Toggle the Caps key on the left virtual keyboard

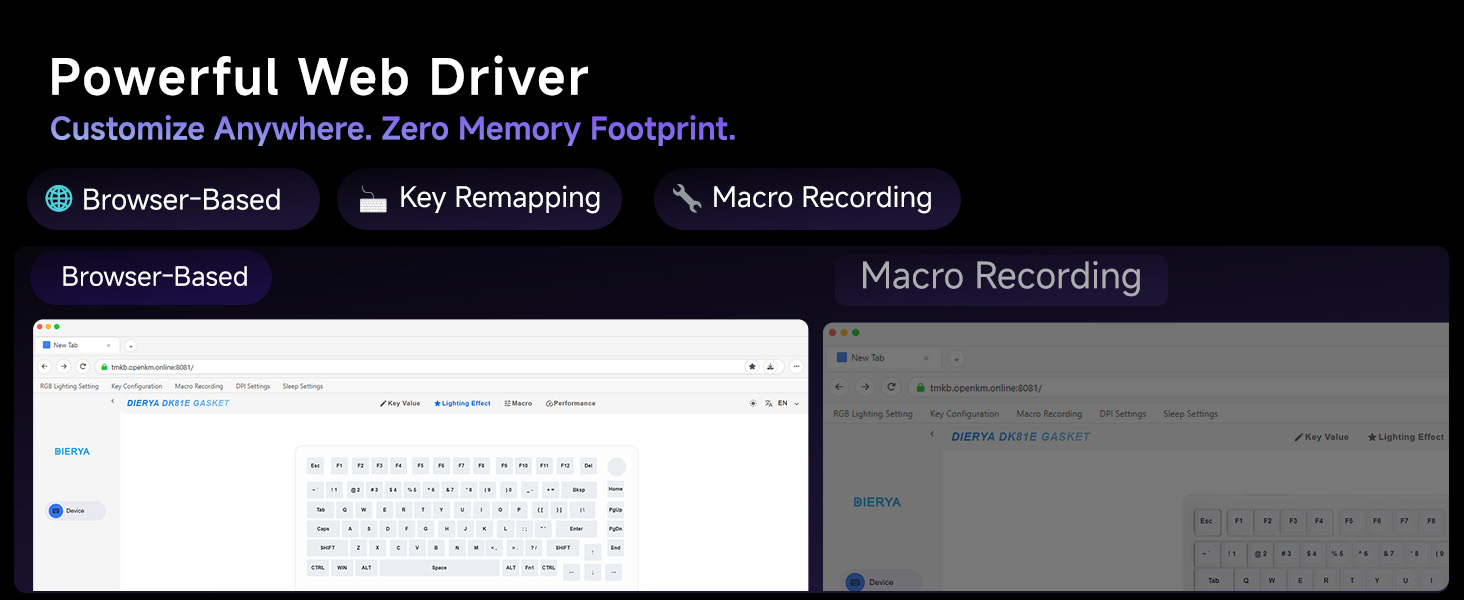click(323, 529)
